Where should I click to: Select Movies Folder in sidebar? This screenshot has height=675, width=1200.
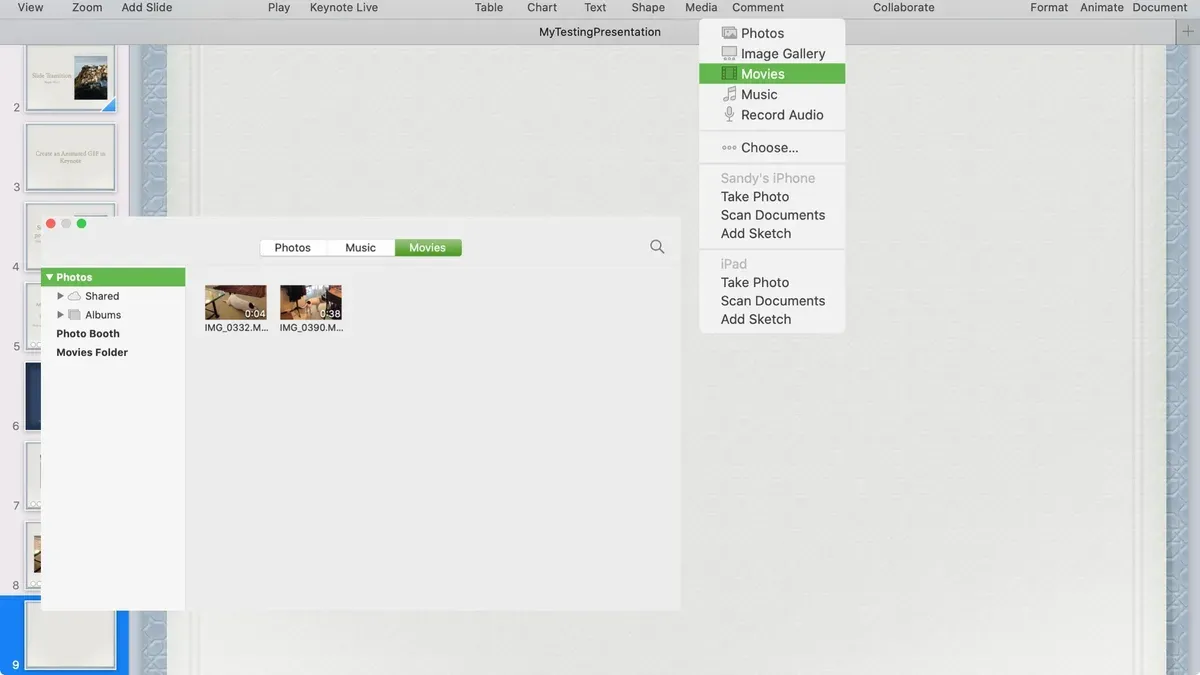coord(92,352)
